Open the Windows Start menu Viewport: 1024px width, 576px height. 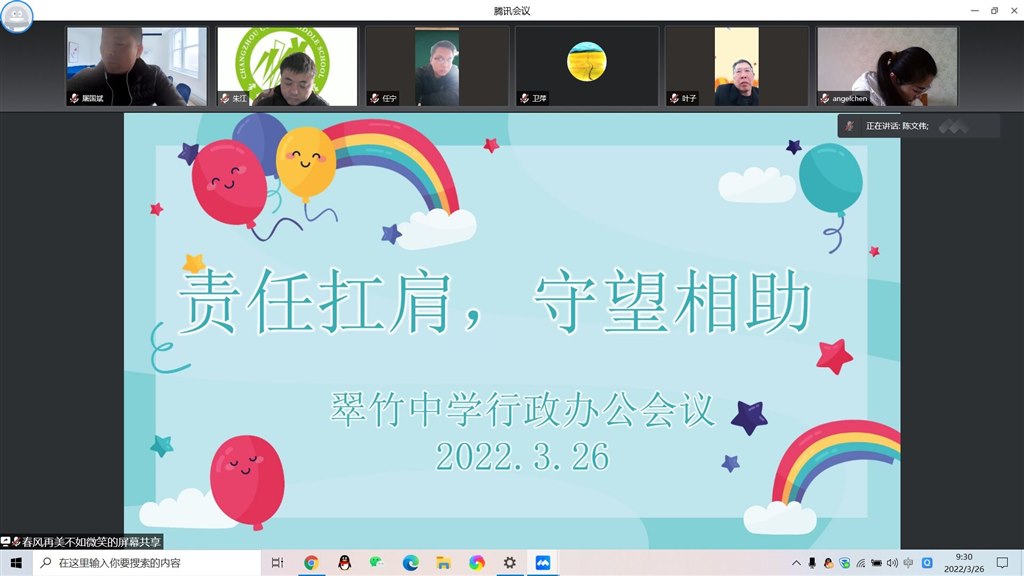14,562
